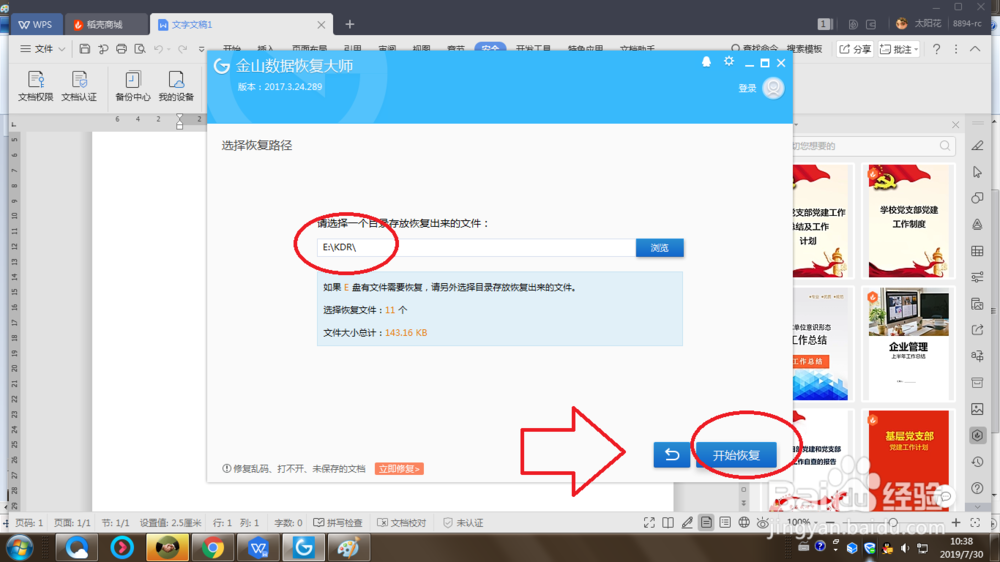
Task: Click the zoom in plus button
Action: point(955,522)
